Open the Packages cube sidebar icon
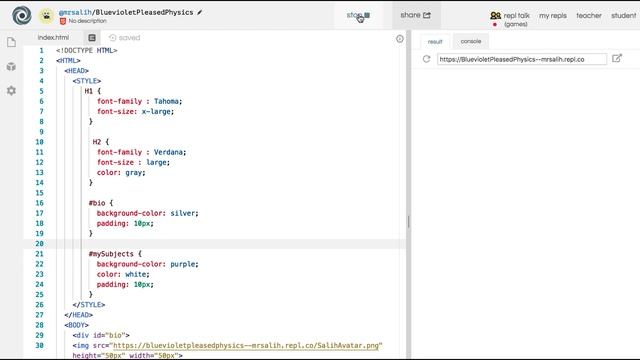The height and width of the screenshot is (360, 640). (x=11, y=67)
